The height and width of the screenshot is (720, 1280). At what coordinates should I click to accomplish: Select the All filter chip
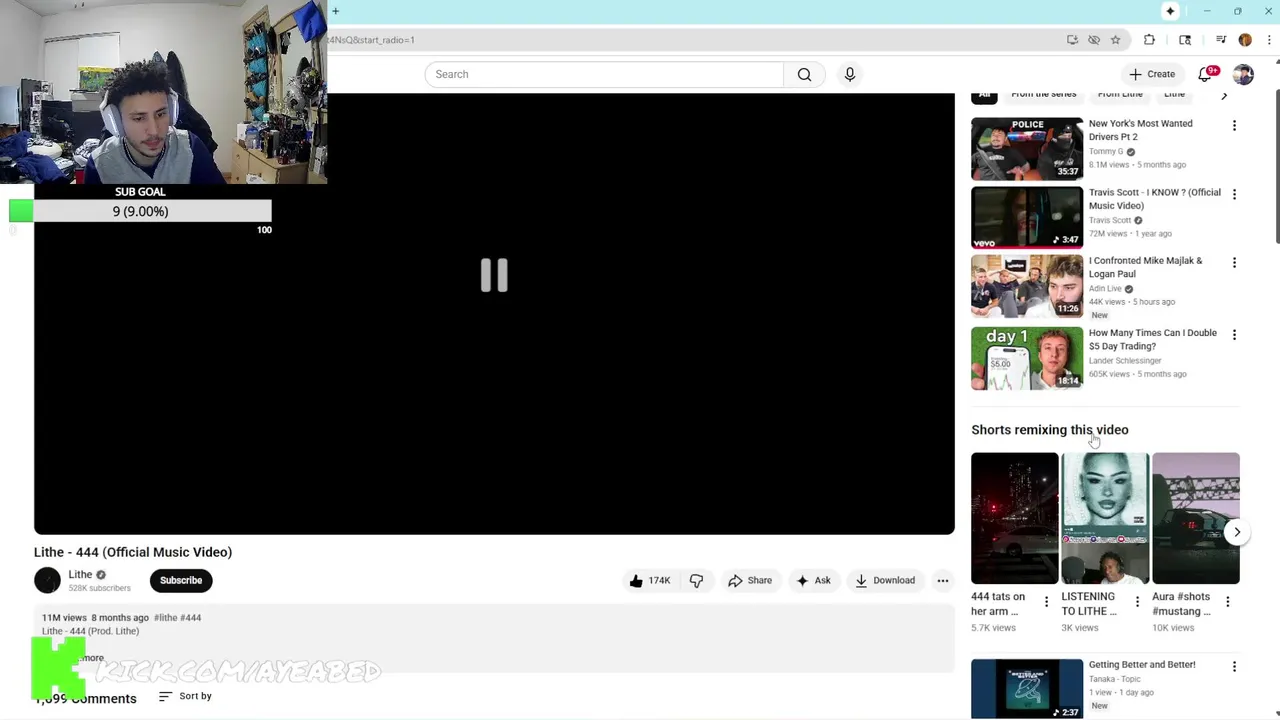coord(984,96)
